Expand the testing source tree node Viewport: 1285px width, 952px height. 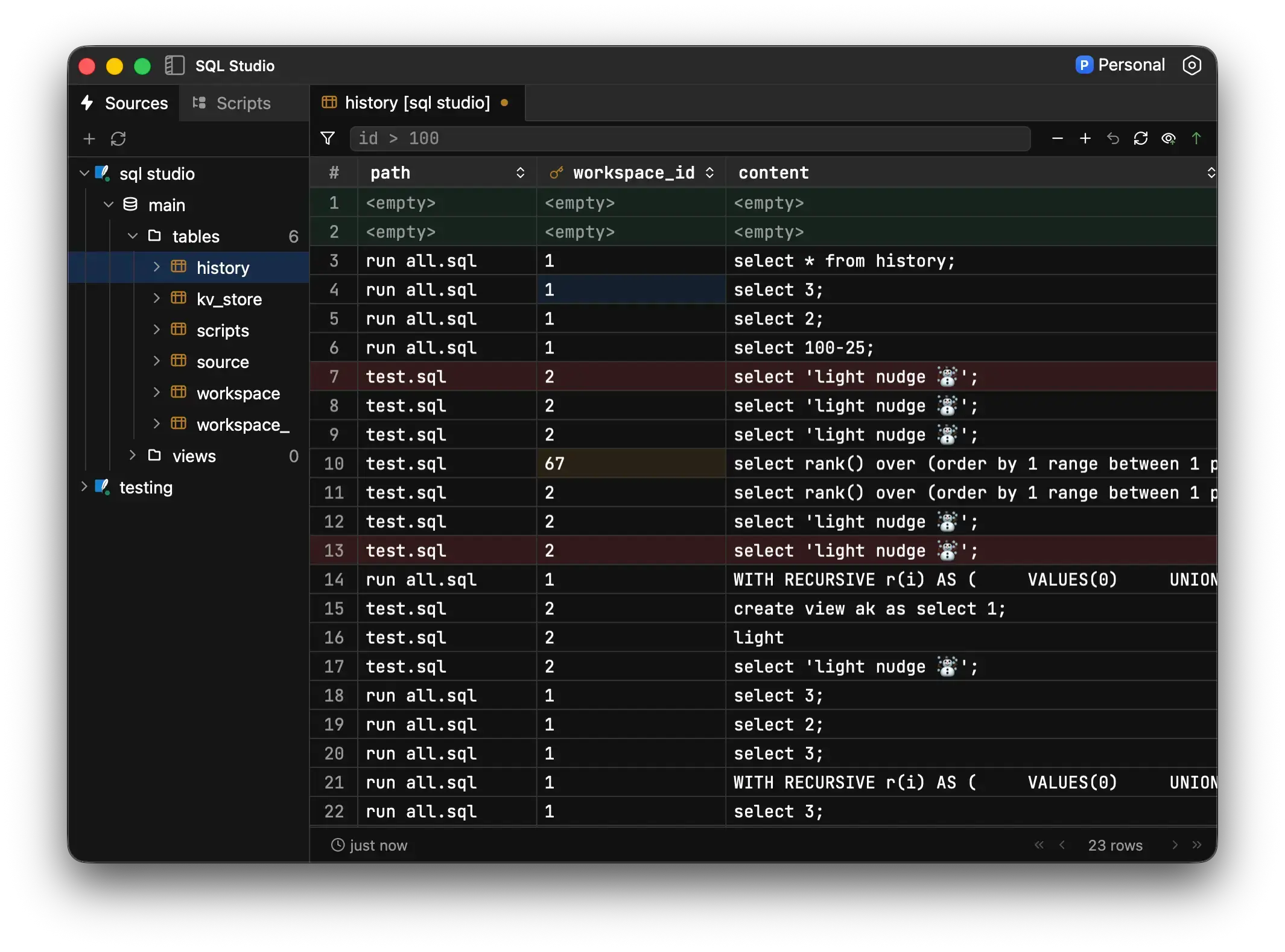tap(84, 486)
